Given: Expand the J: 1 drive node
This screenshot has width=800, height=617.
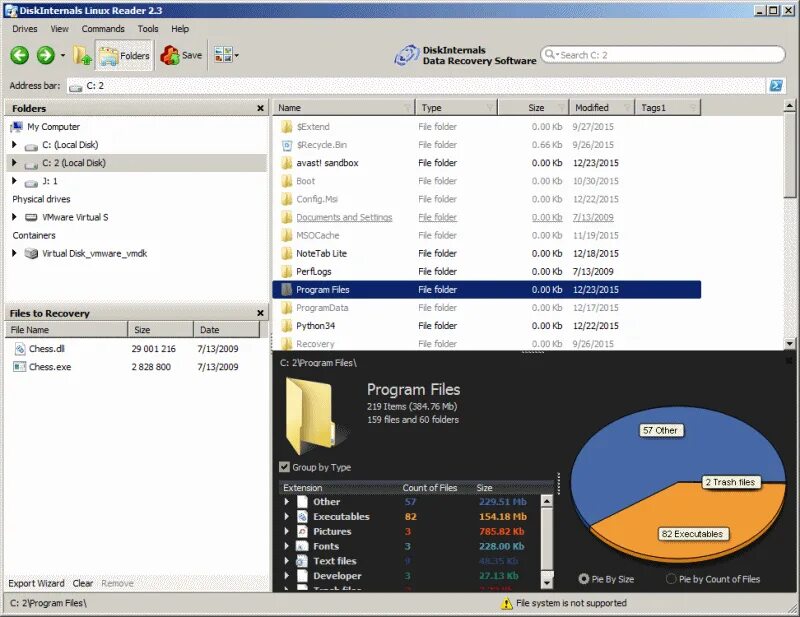Looking at the screenshot, I should [14, 181].
